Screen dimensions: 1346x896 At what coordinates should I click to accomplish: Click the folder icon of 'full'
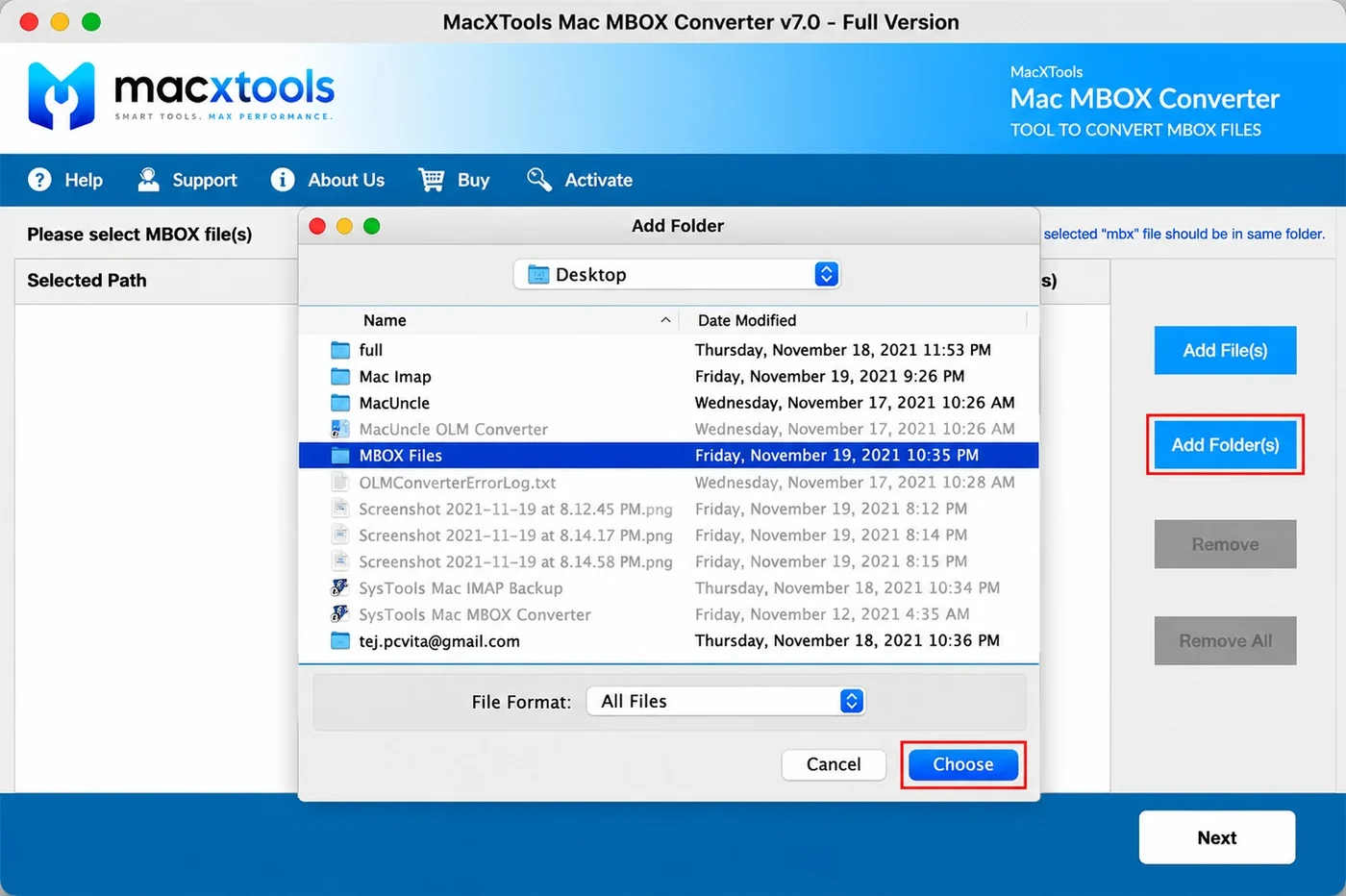pyautogui.click(x=340, y=350)
